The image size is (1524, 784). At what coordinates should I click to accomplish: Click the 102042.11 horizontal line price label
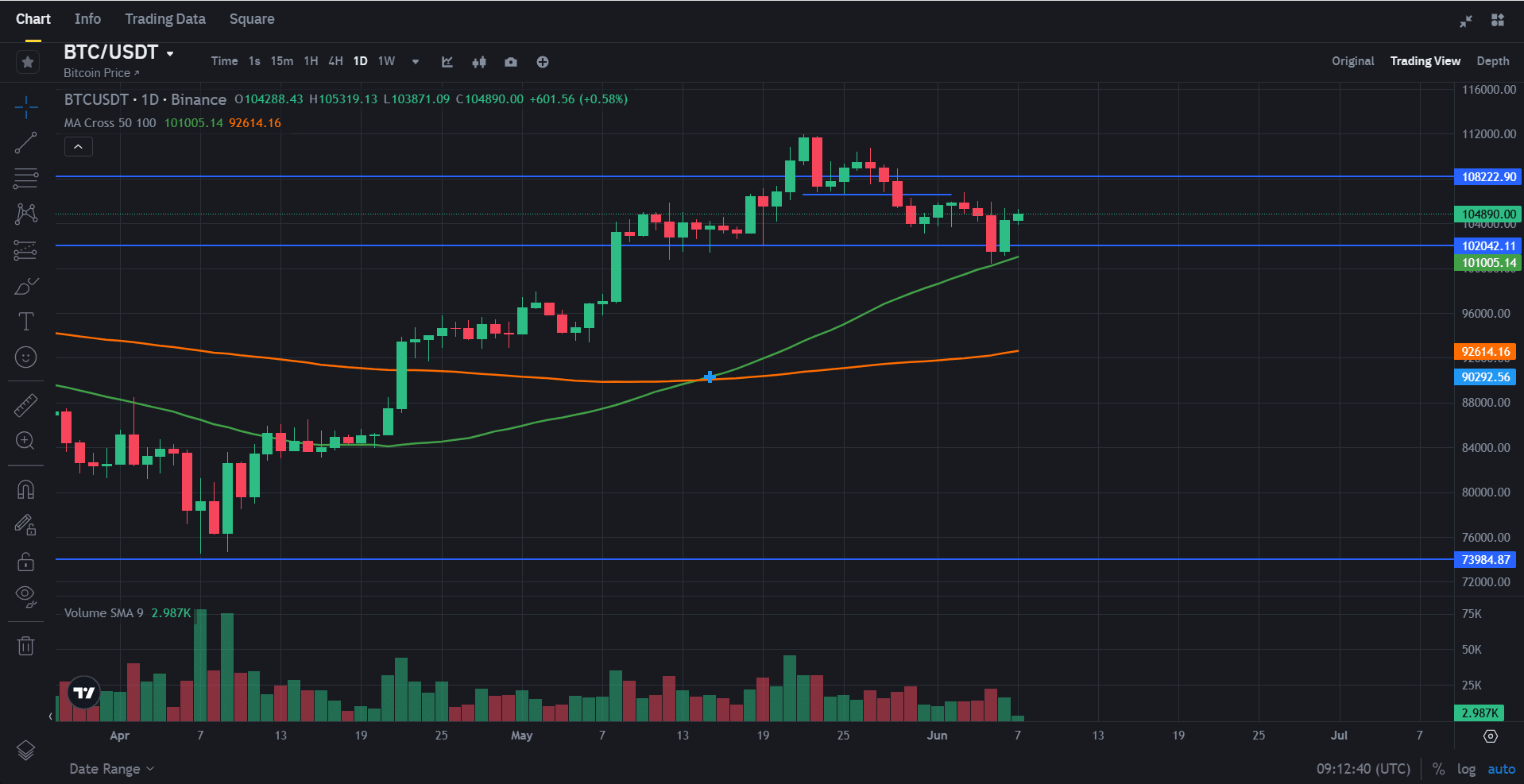point(1488,246)
